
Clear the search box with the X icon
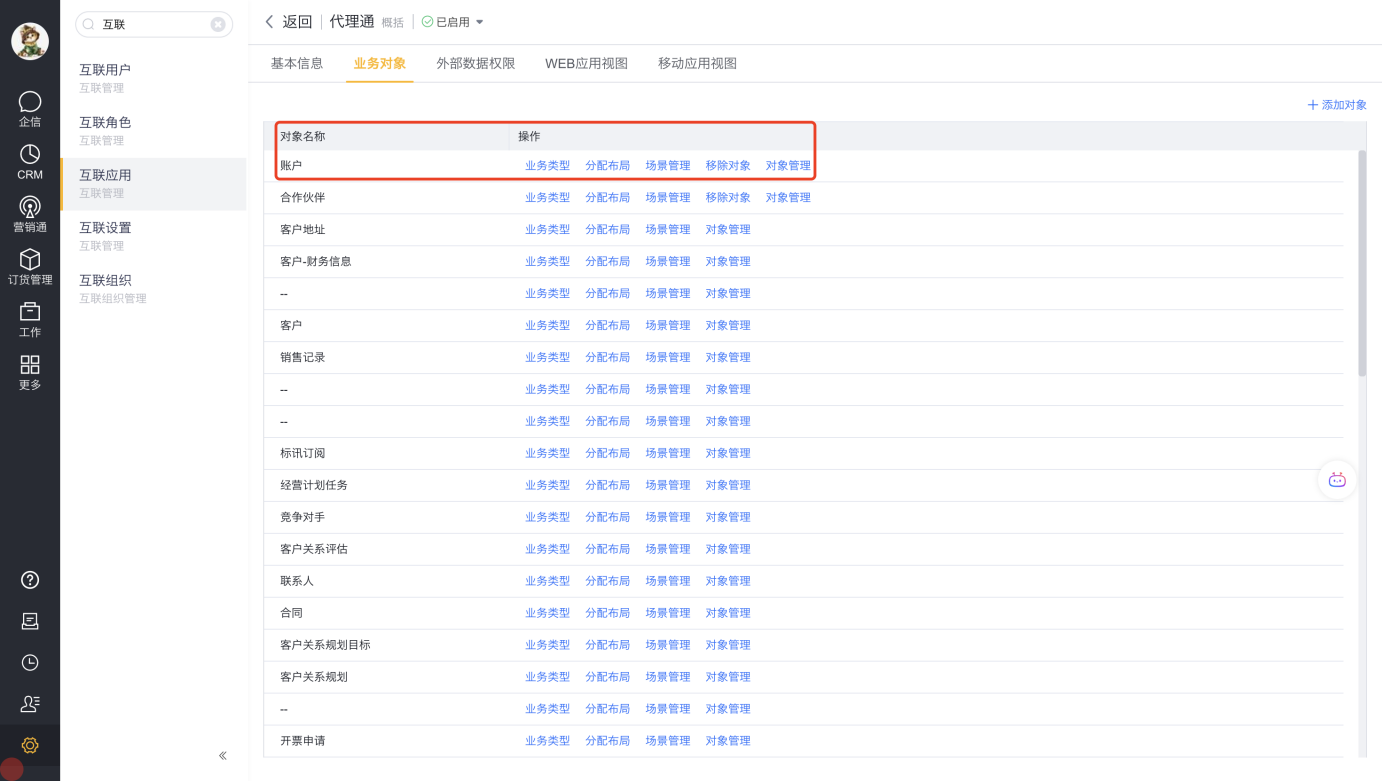(218, 24)
